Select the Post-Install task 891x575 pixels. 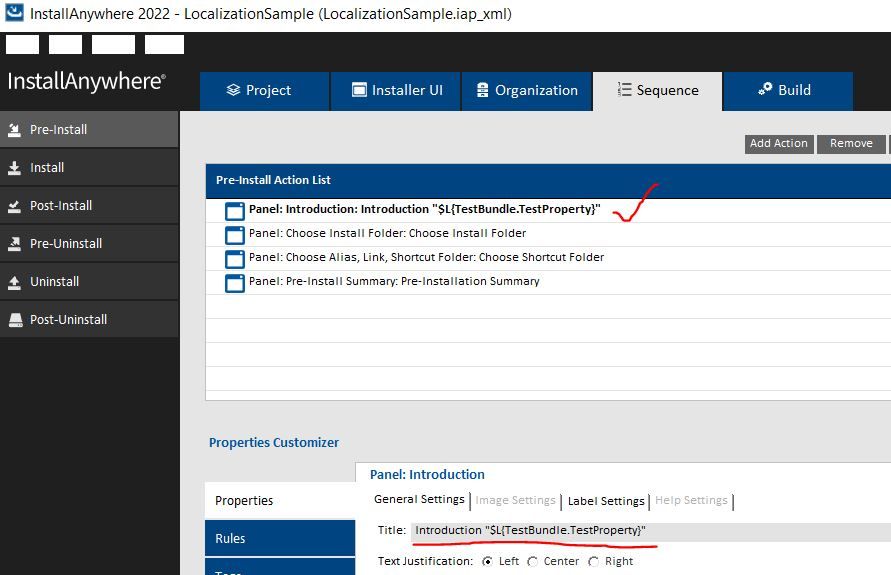click(89, 206)
